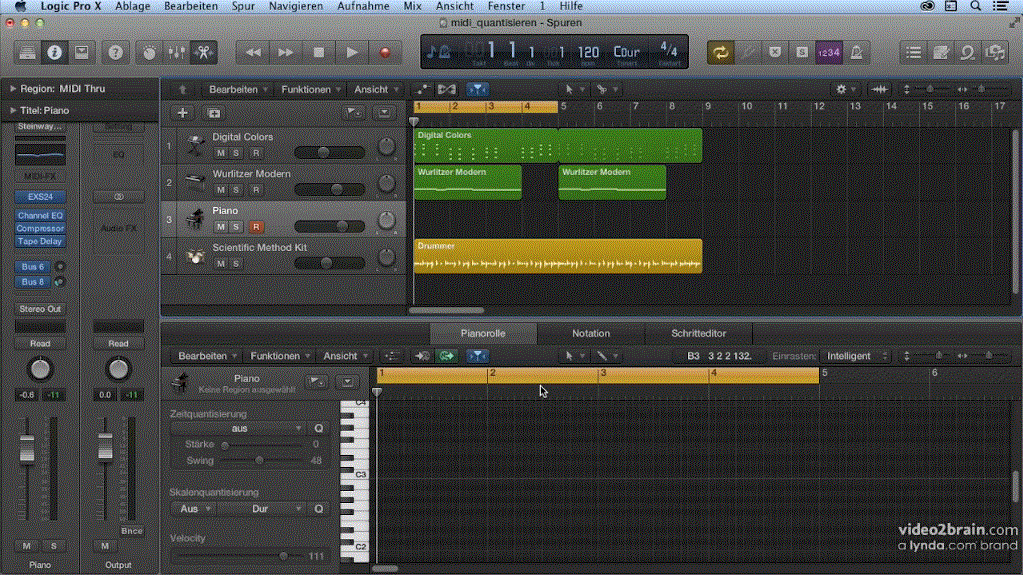The image size is (1023, 575).
Task: Open the Aufnahme menu
Action: coord(363,6)
